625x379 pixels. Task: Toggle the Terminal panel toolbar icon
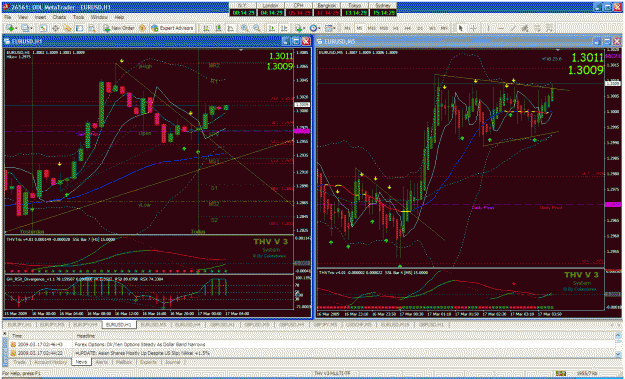pos(79,28)
